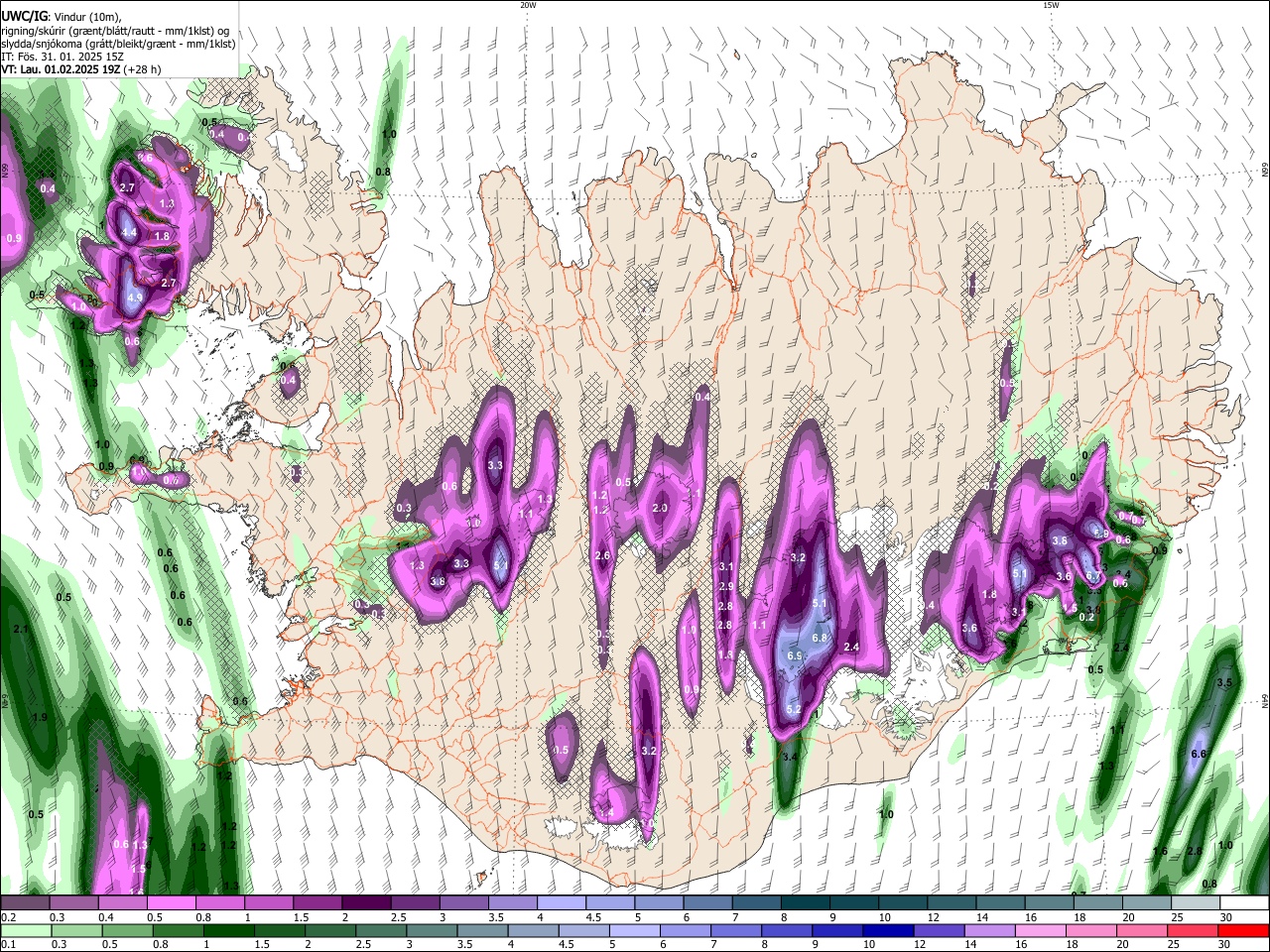Click the white swatch ending the upper legend row
Screen dimensions: 1270x952
coord(1244,902)
